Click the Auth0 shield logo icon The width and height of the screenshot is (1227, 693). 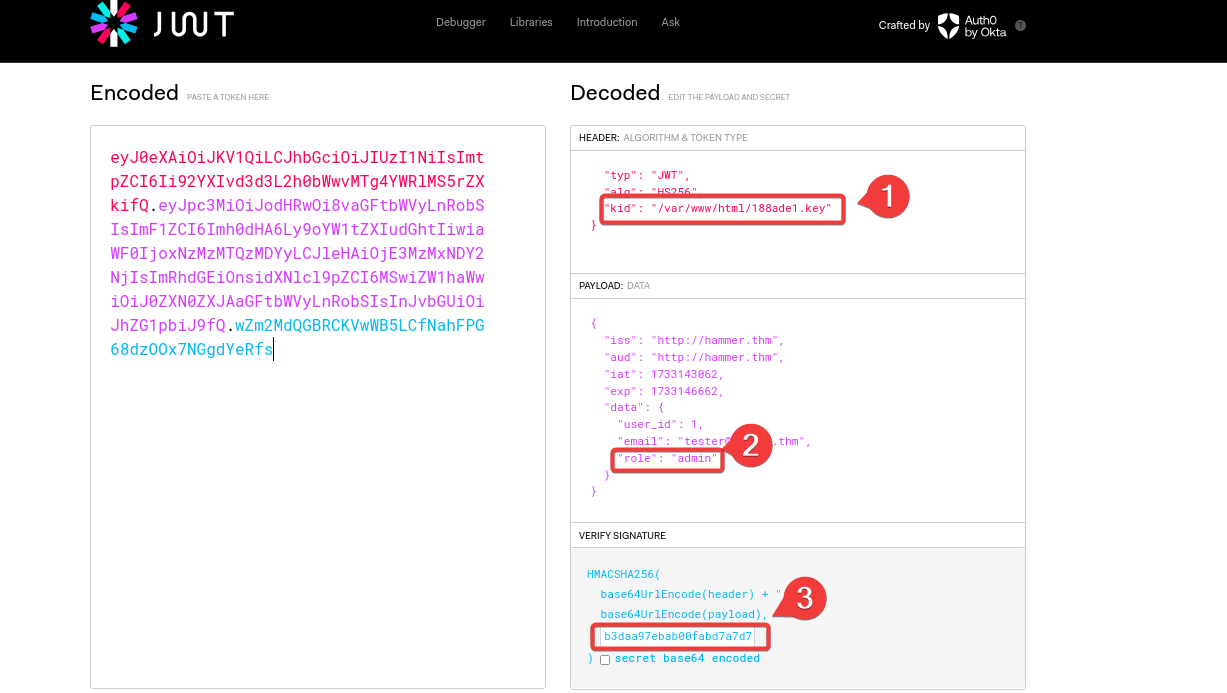948,26
